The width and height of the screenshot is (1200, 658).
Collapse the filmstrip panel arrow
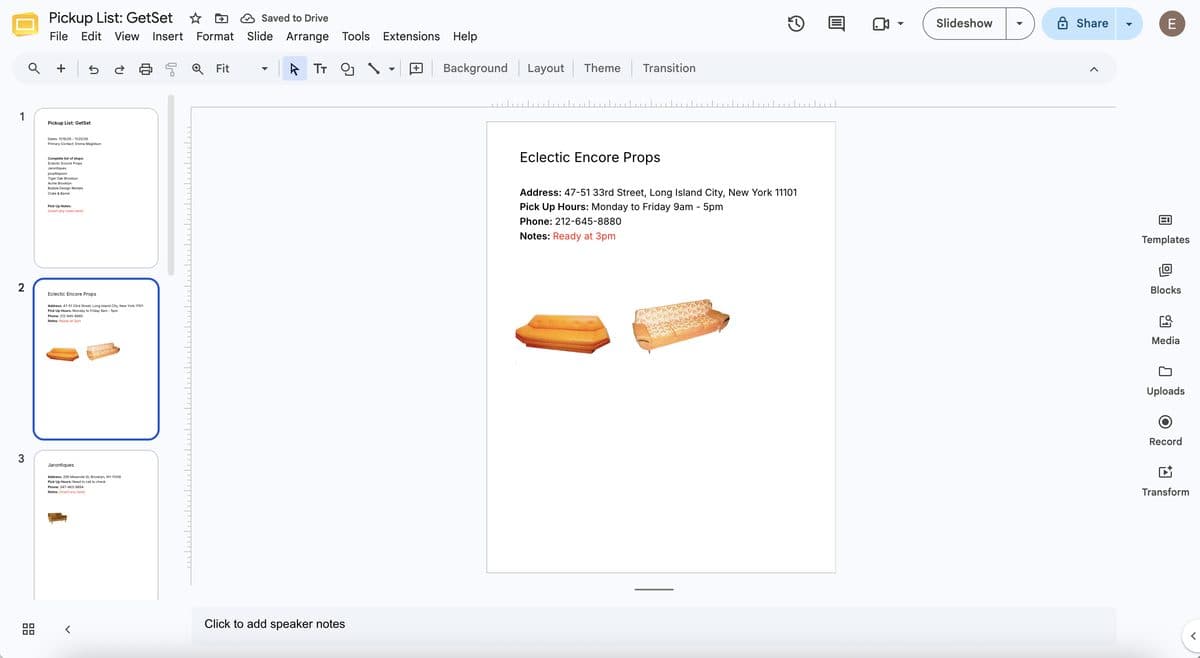(x=68, y=629)
